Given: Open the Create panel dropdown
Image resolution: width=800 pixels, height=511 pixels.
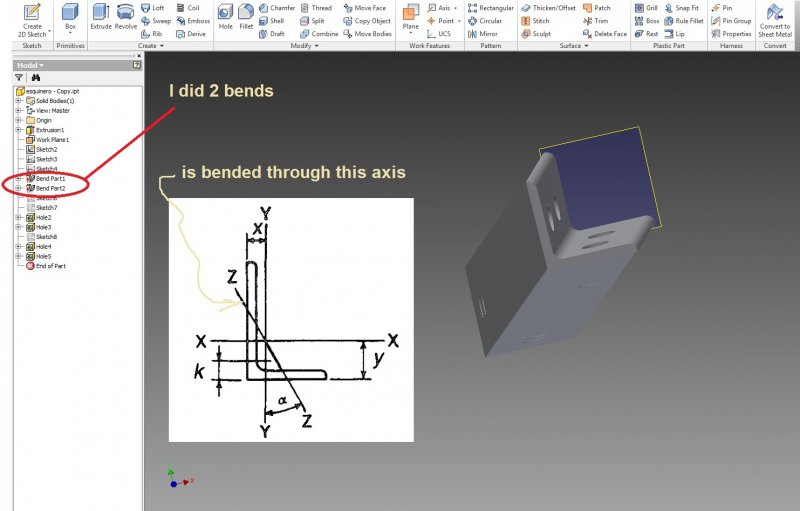Looking at the screenshot, I should (x=151, y=45).
